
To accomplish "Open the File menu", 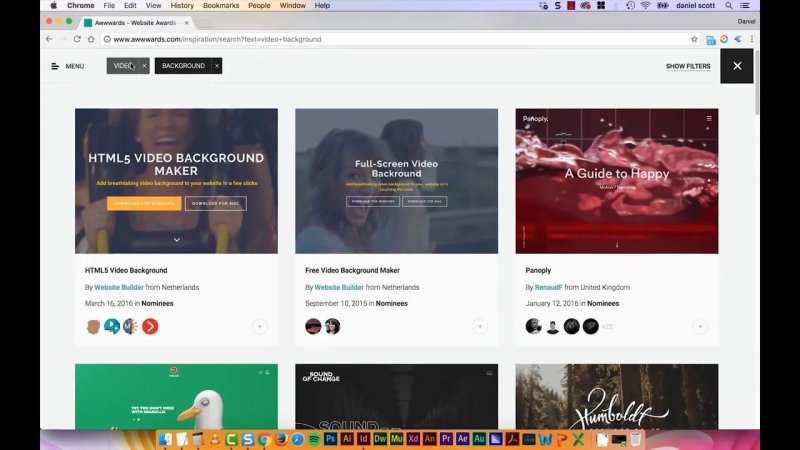I will coord(109,6).
